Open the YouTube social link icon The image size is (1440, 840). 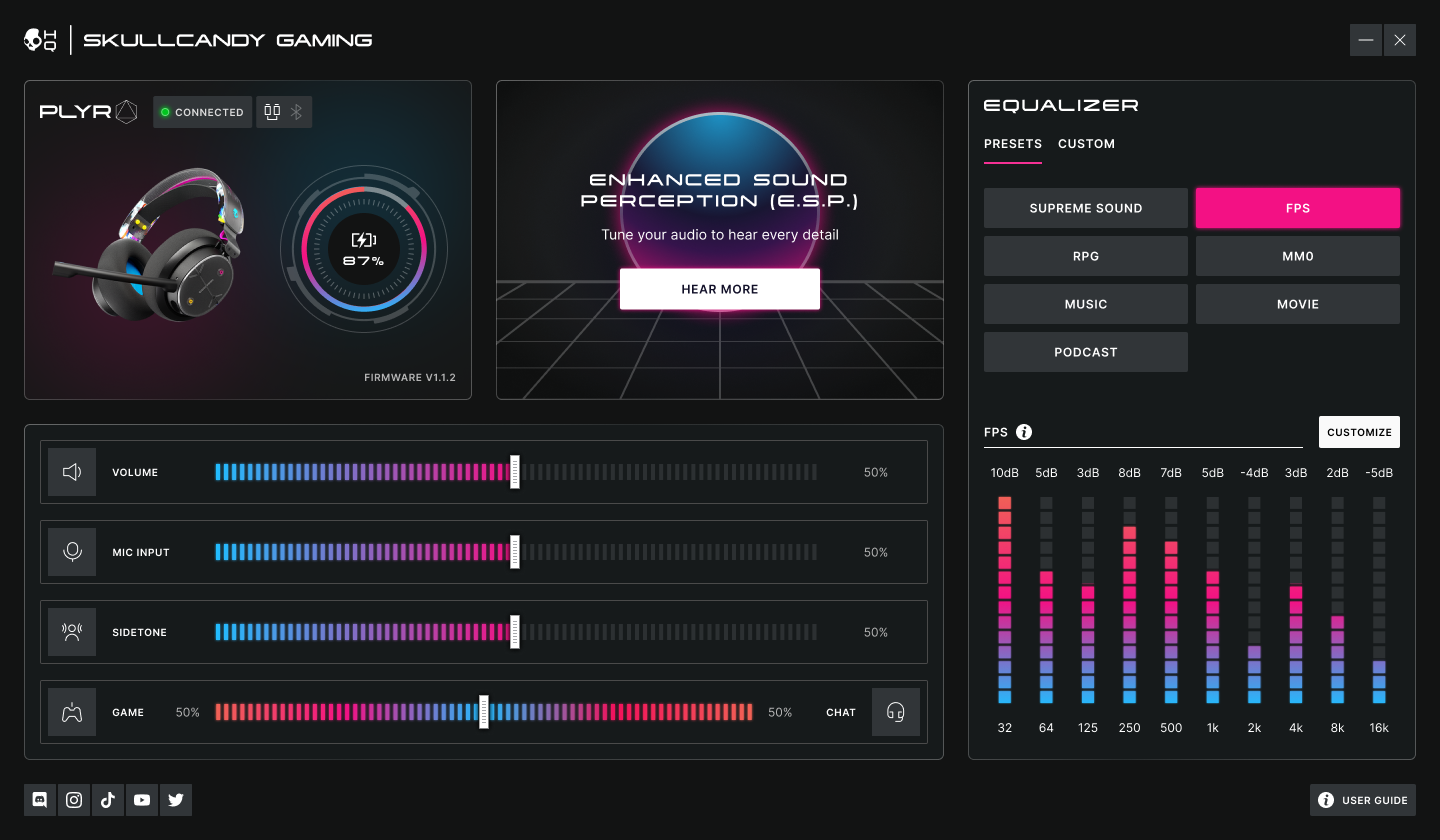[x=142, y=800]
